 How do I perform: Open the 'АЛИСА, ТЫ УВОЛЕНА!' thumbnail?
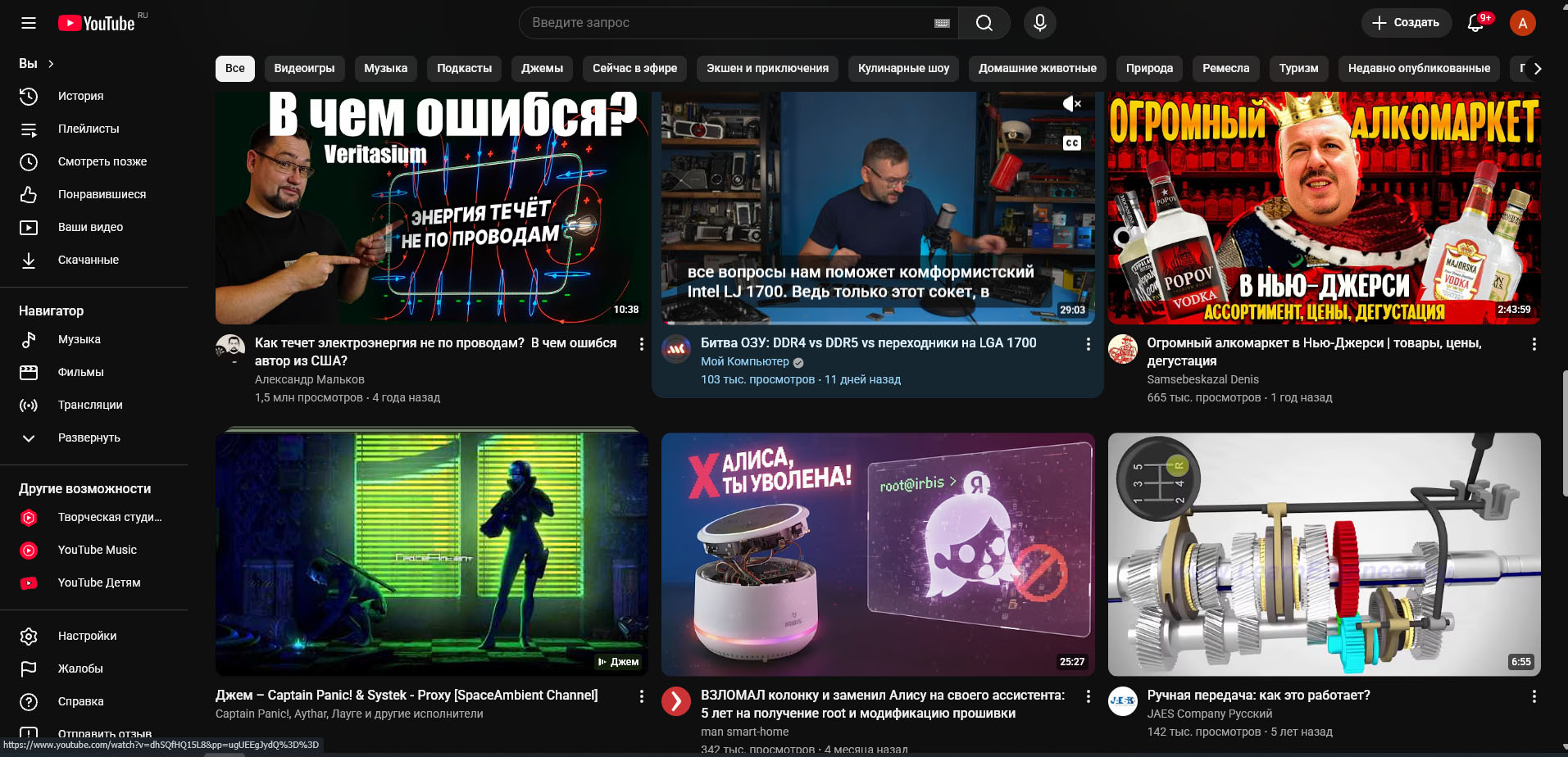(x=878, y=555)
